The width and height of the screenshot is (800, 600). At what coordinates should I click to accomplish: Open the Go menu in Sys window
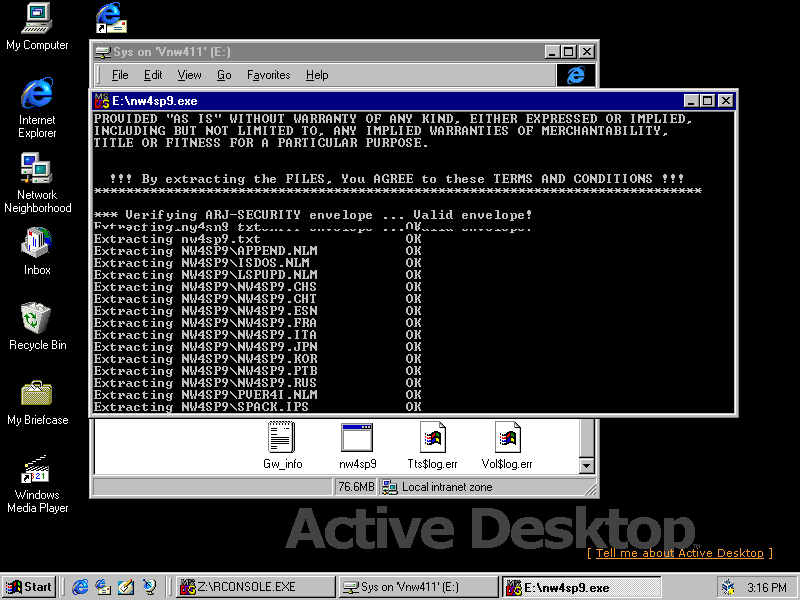[x=224, y=75]
